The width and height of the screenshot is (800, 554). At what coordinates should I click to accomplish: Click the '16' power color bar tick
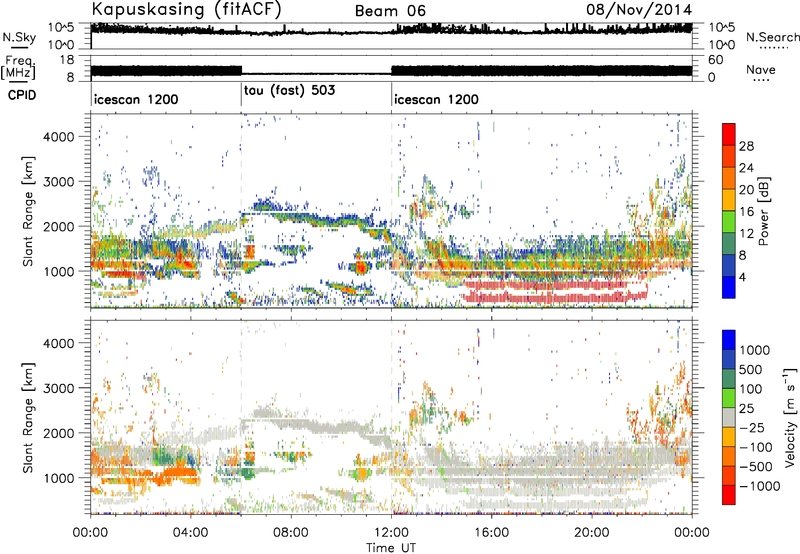click(746, 212)
